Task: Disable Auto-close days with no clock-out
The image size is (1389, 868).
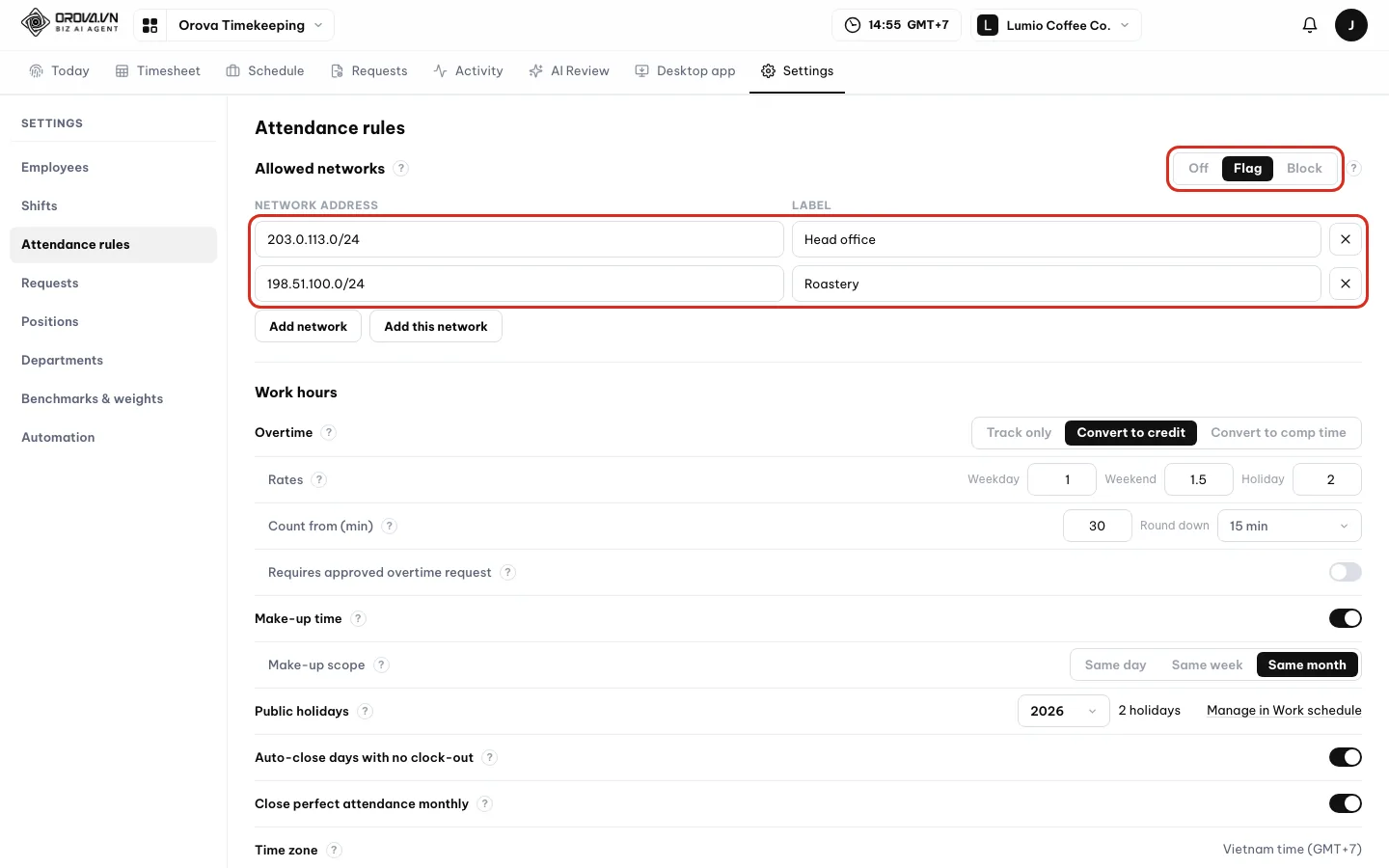Action: click(x=1345, y=757)
